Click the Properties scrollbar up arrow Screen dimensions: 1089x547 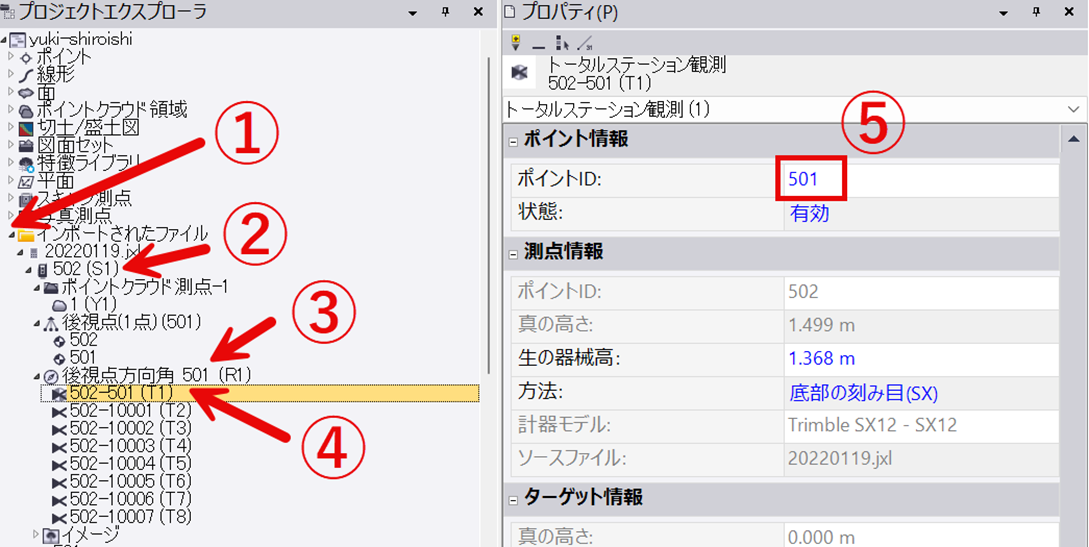coord(1074,140)
